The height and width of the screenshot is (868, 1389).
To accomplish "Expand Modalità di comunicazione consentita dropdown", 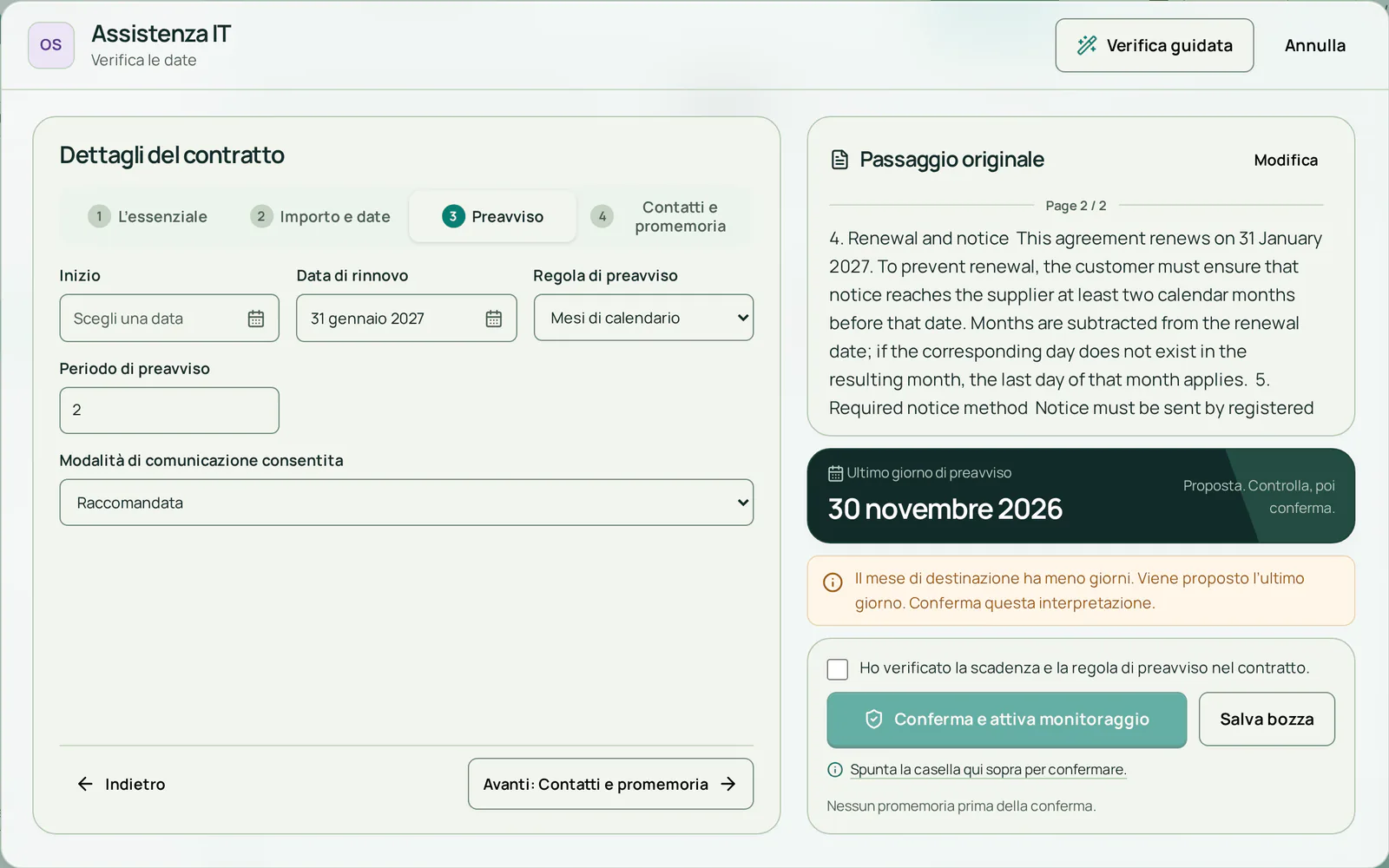I will 406,503.
